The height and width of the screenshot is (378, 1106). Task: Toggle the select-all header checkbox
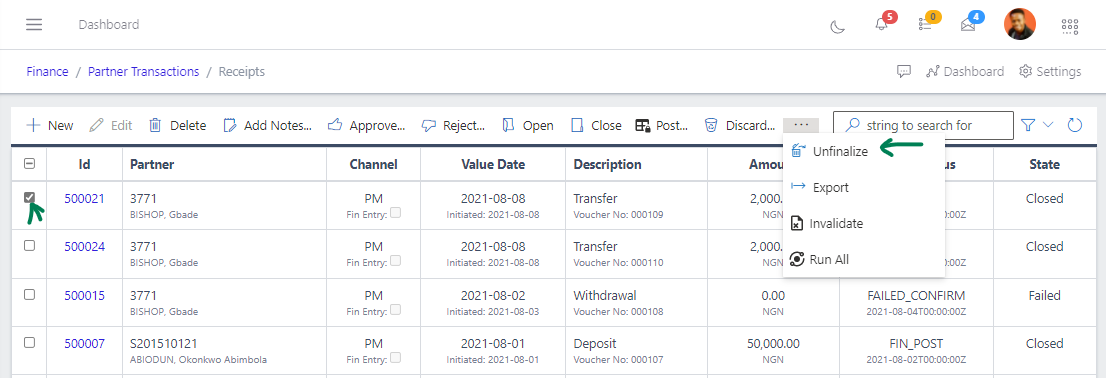[30, 164]
